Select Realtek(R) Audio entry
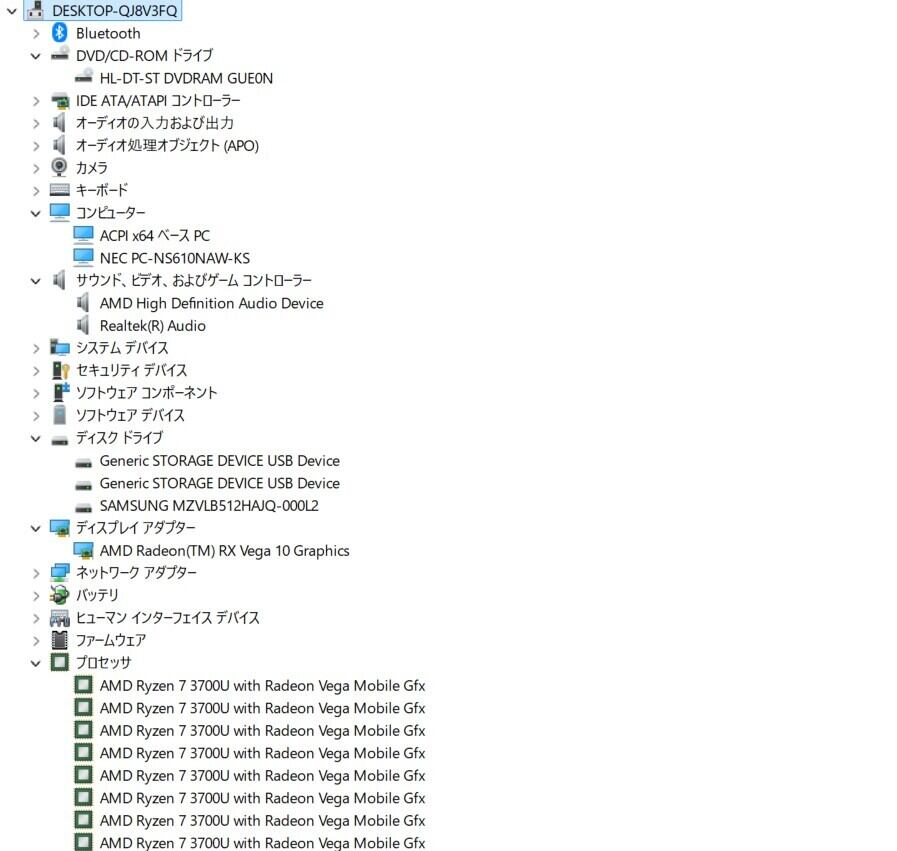The image size is (897, 851). pos(153,325)
